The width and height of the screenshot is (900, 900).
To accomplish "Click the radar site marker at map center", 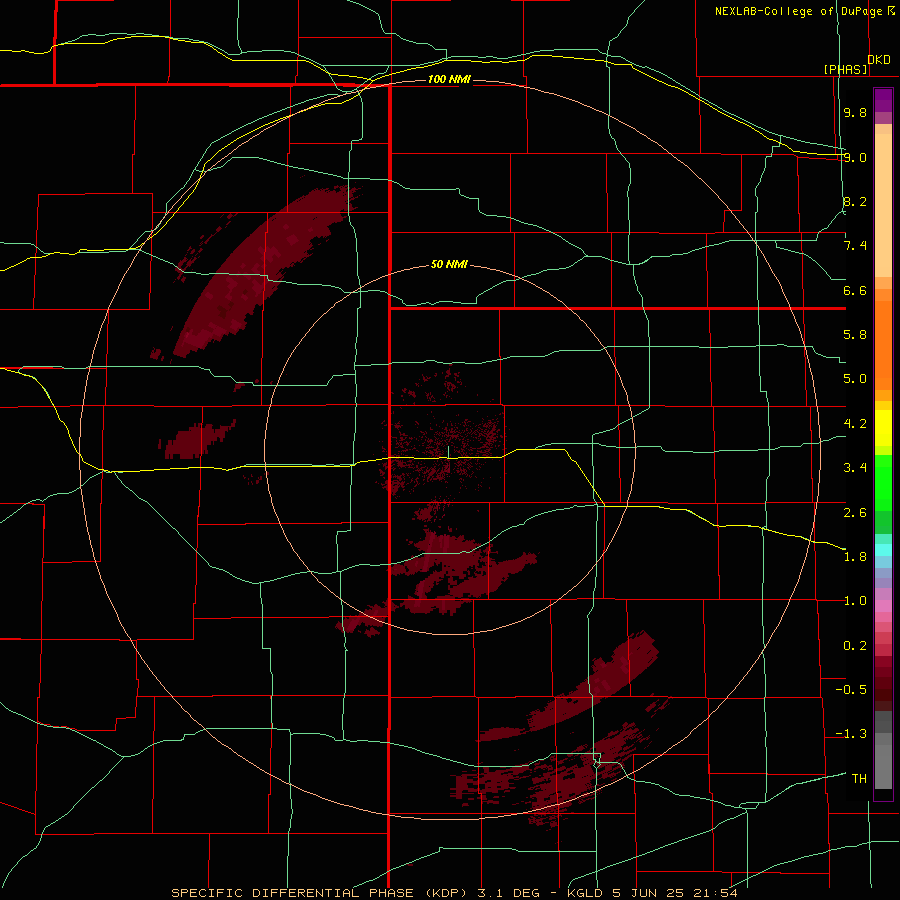I will 448,452.
